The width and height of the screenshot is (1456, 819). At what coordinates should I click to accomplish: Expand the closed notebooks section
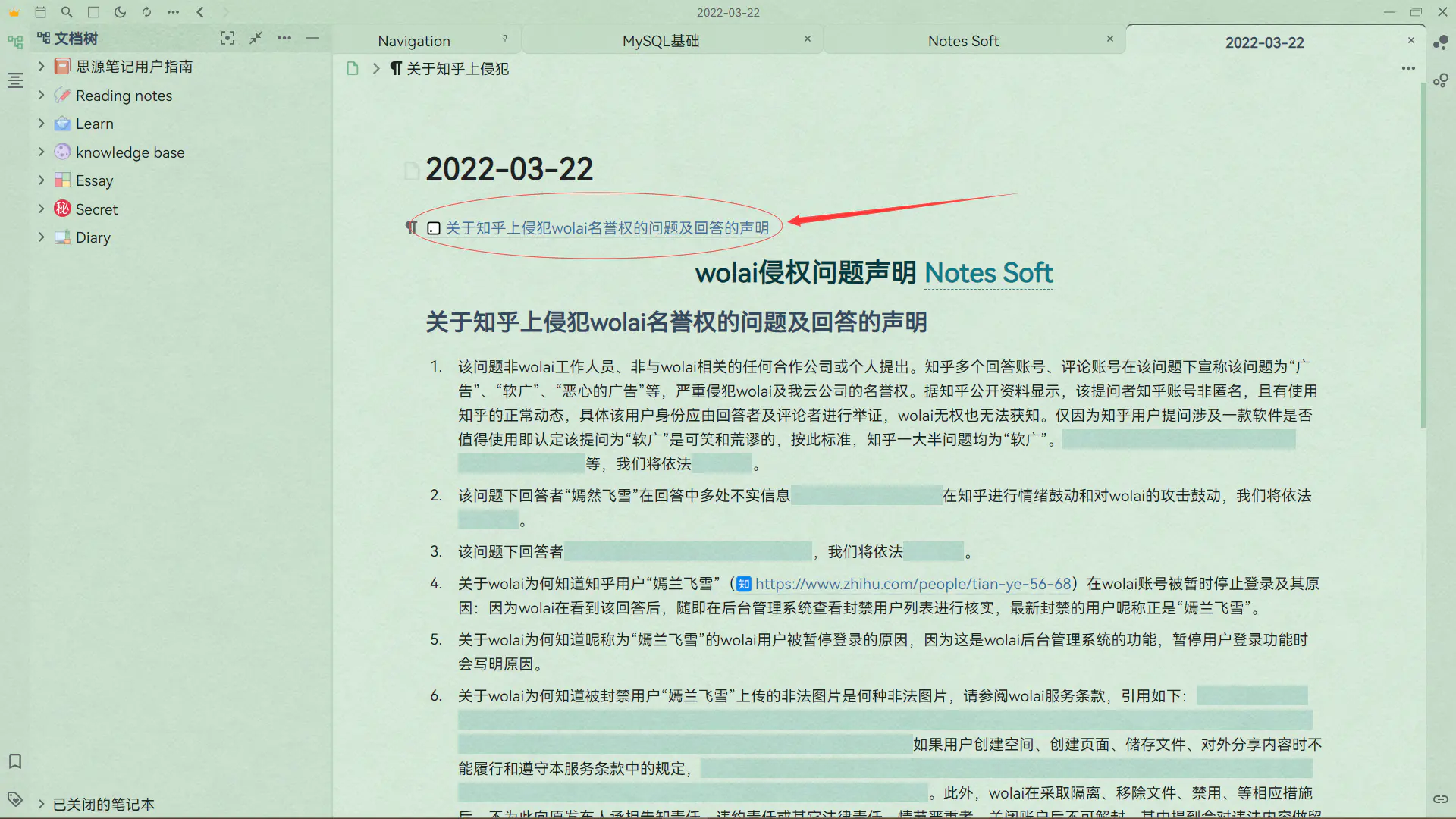click(x=42, y=804)
